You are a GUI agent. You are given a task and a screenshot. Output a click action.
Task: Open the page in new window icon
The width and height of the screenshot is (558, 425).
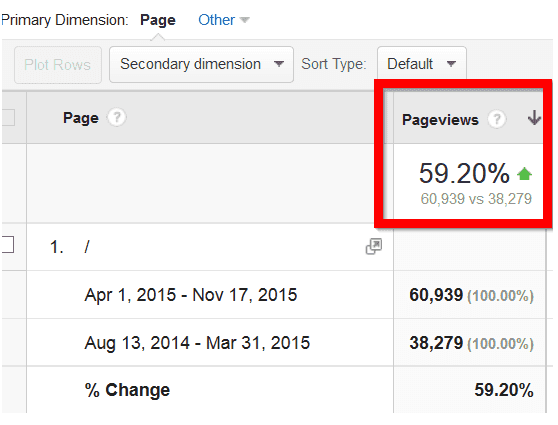(x=374, y=246)
